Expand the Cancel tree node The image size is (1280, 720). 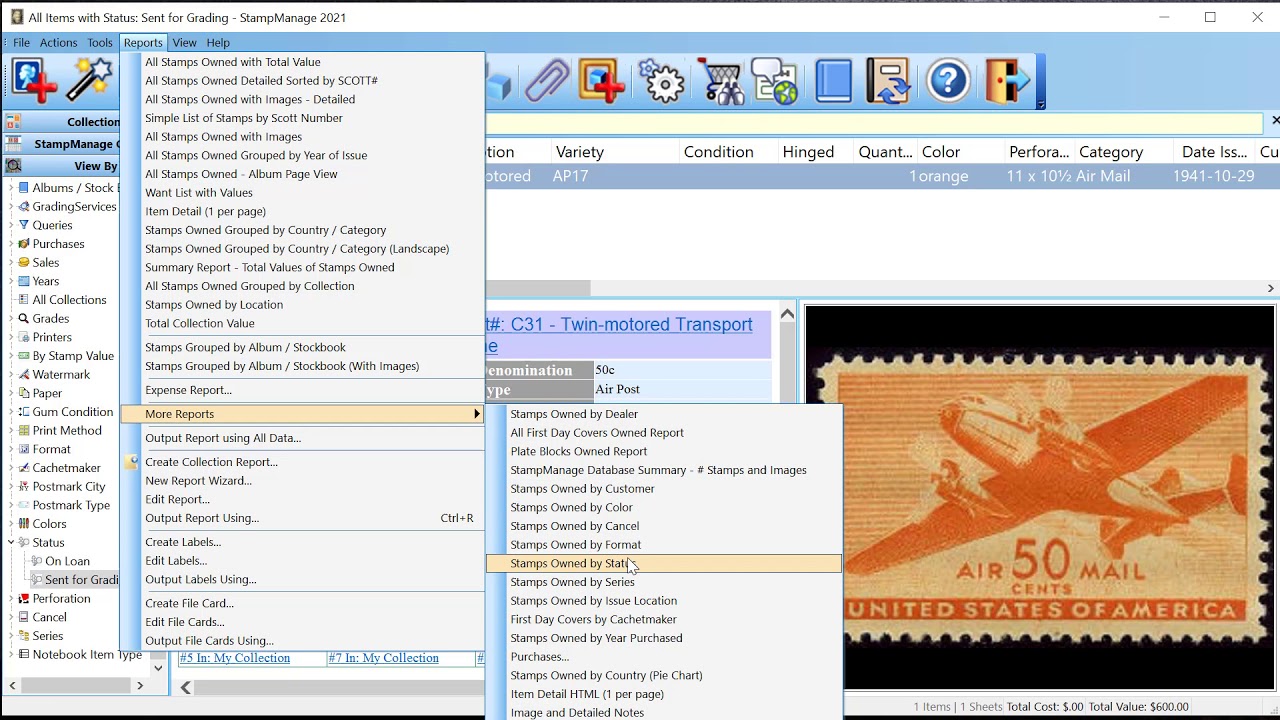11,618
